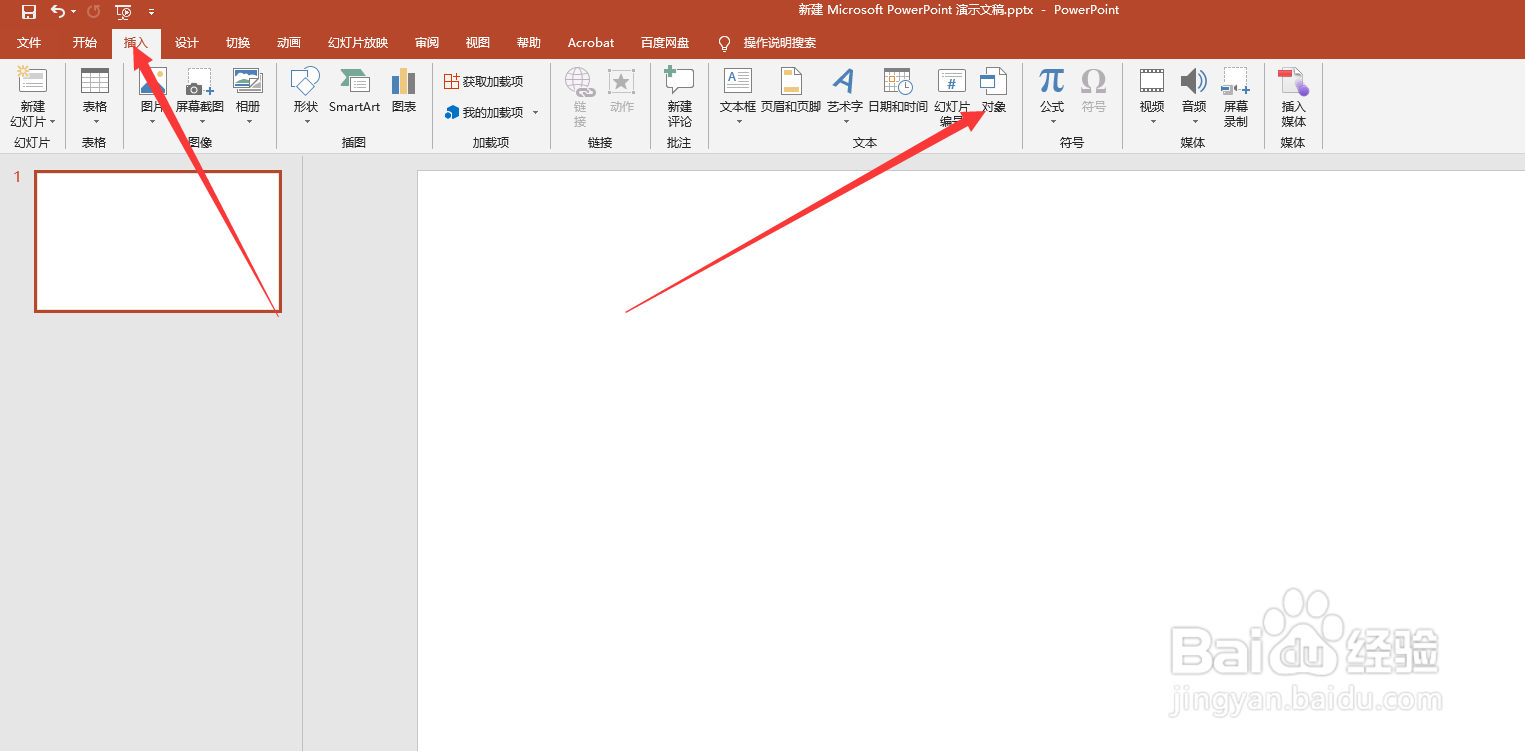The image size is (1525, 751).
Task: Switch to the 切换 ribbon tab
Action: pyautogui.click(x=238, y=43)
